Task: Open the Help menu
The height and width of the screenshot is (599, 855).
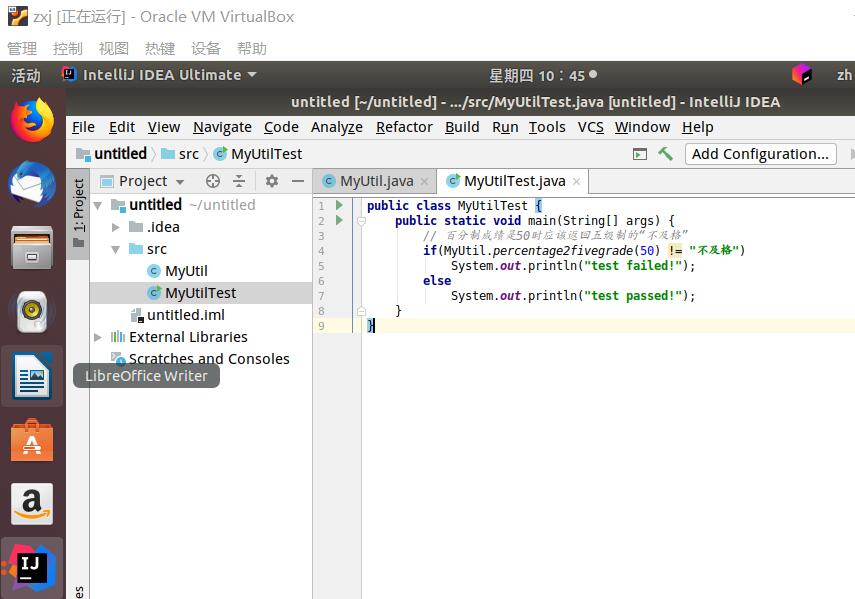Action: click(698, 127)
